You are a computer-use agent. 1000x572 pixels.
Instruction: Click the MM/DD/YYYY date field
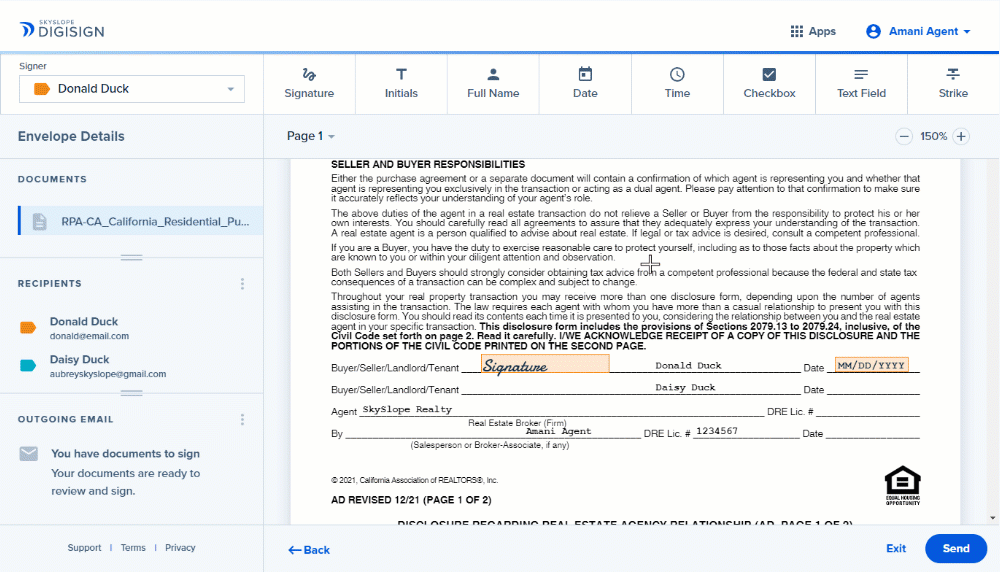pos(872,365)
